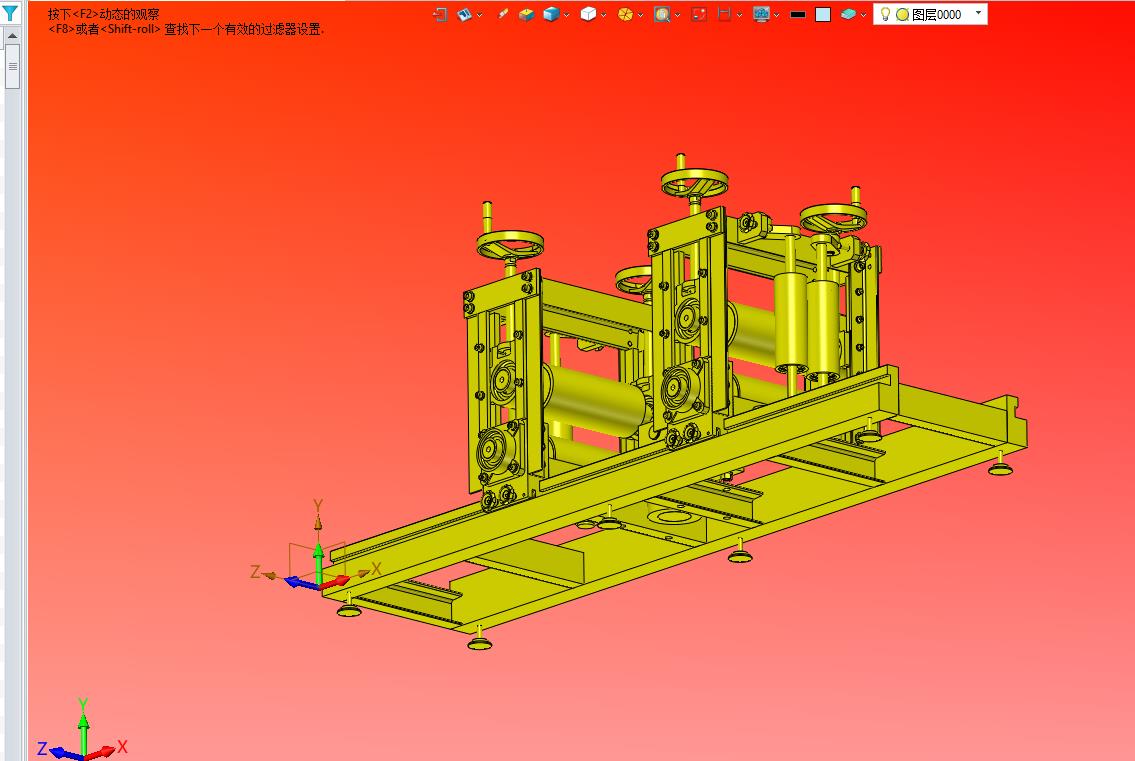Viewport: 1135px width, 761px height.
Task: Click the red H-shaped dimension icon
Action: (724, 14)
